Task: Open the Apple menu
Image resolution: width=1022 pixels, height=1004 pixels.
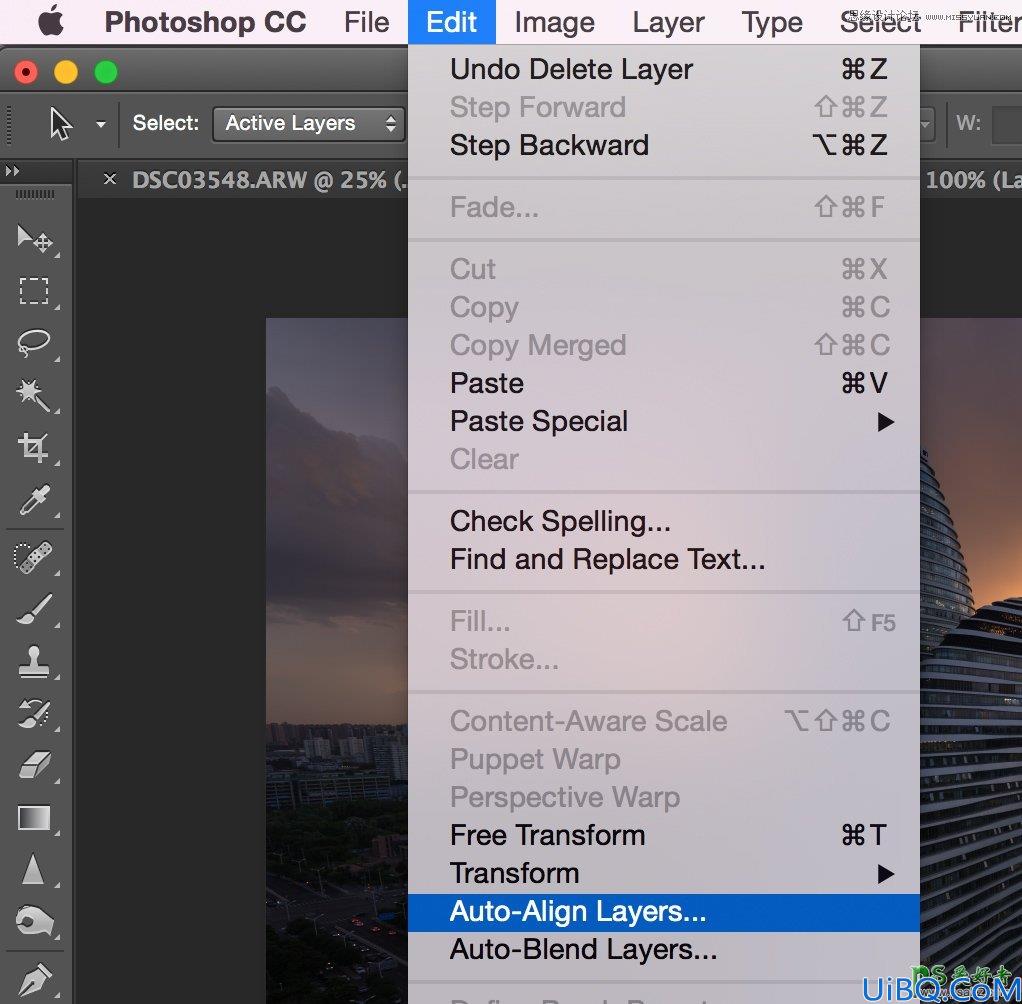Action: tap(51, 22)
